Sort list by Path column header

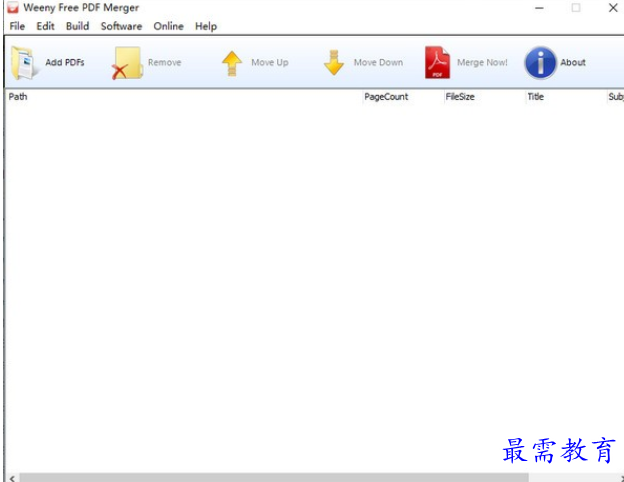[184, 97]
